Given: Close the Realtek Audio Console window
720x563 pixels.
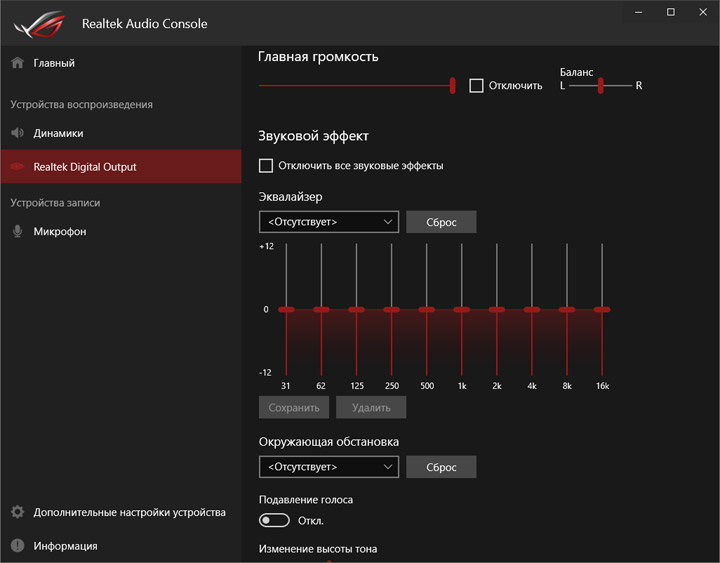Looking at the screenshot, I should coord(703,12).
